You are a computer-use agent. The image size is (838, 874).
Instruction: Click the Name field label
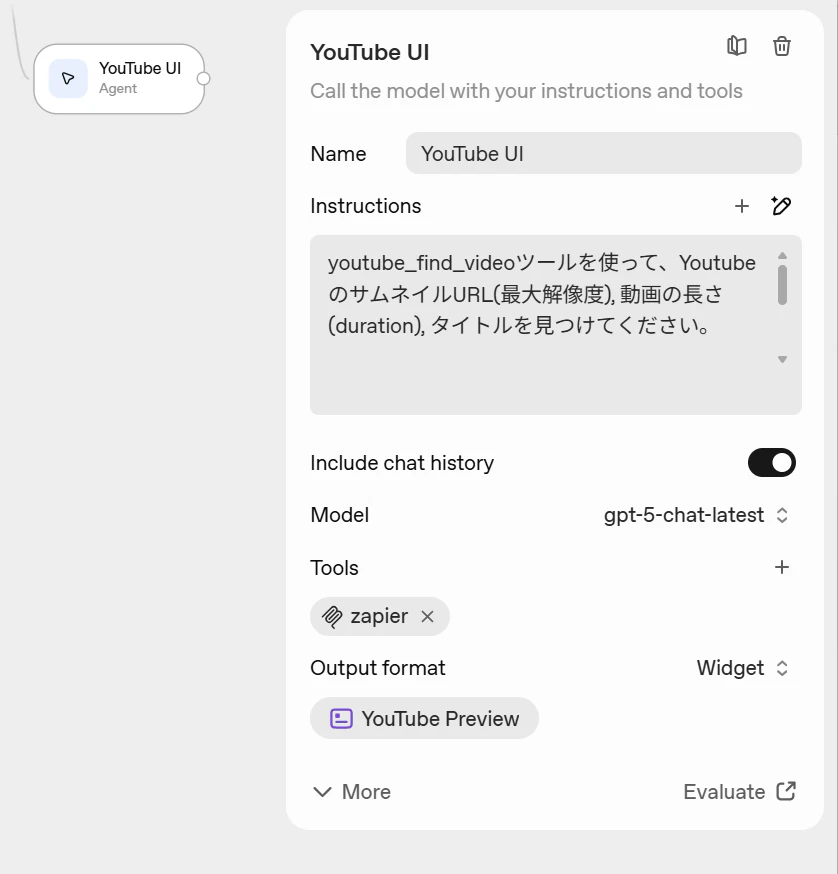coord(338,154)
